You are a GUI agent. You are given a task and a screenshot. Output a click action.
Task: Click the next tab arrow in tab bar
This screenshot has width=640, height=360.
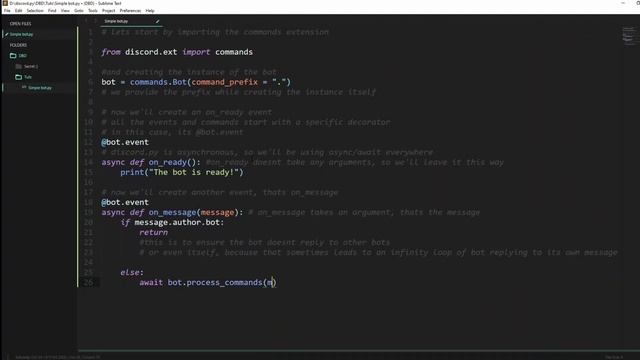96,21
